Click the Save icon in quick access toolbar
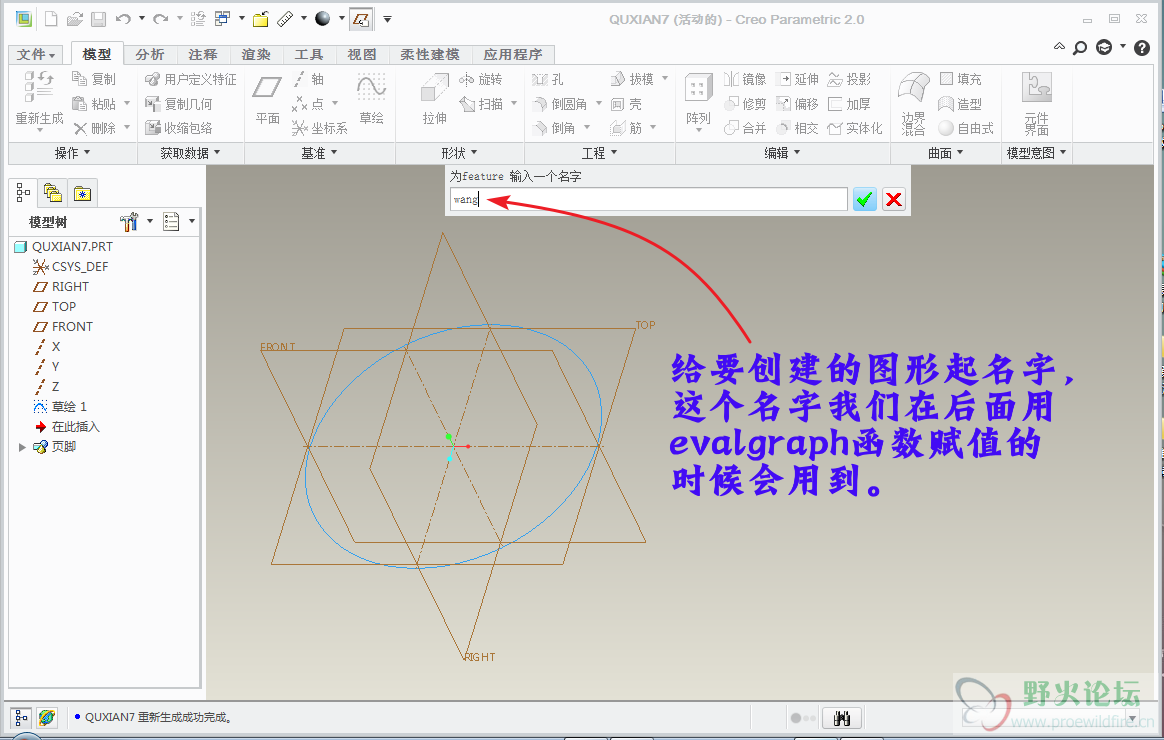The width and height of the screenshot is (1164, 740). click(x=98, y=19)
